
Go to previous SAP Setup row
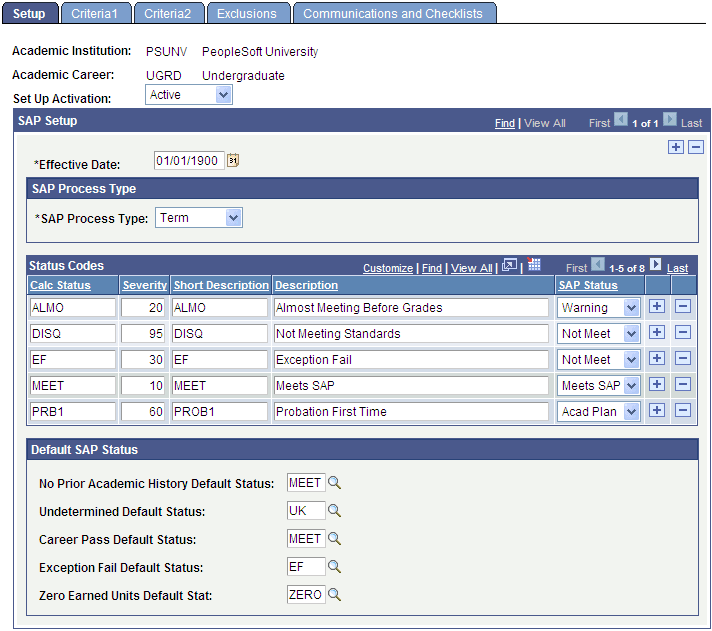(x=621, y=119)
